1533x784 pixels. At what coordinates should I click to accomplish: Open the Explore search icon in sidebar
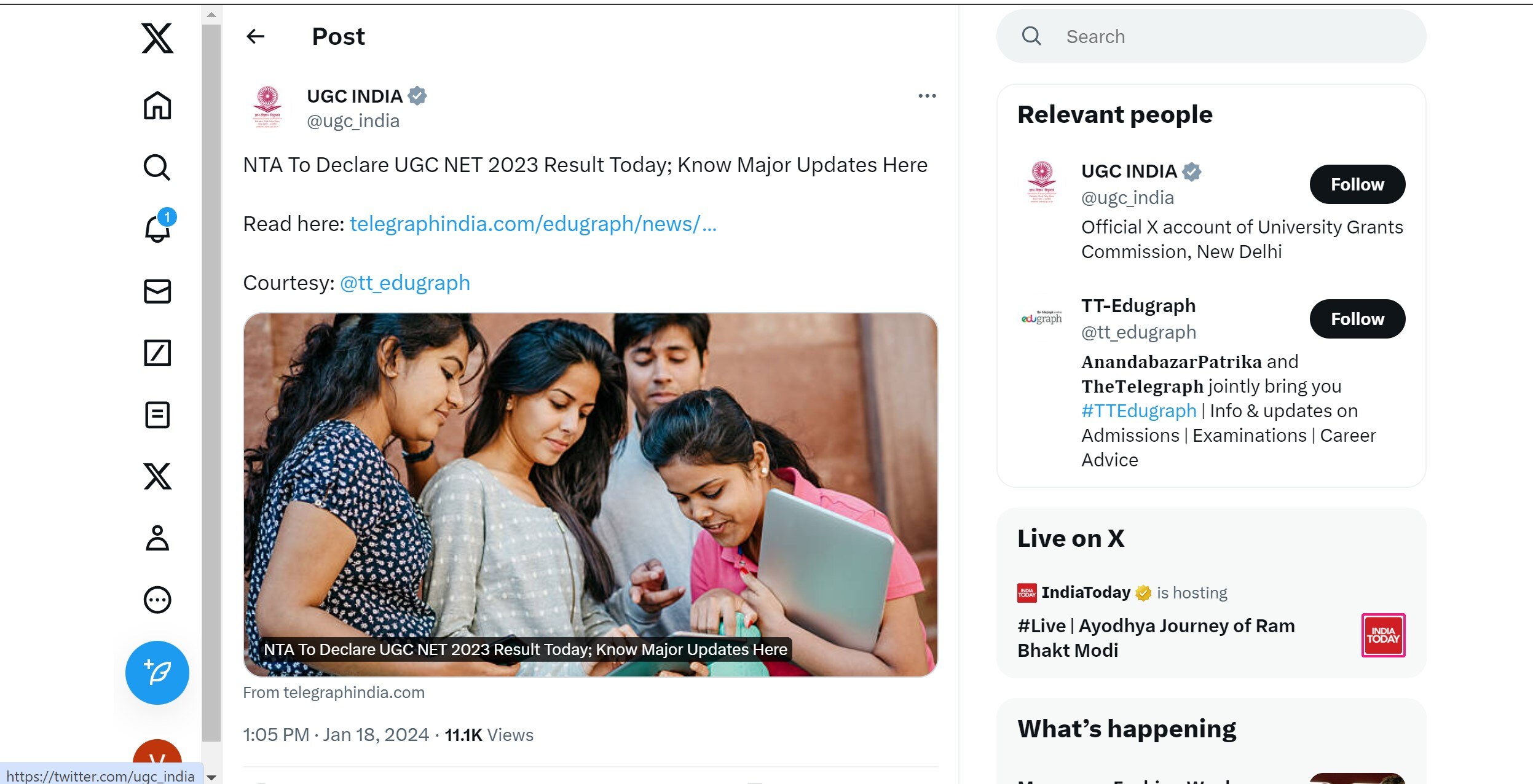[157, 167]
